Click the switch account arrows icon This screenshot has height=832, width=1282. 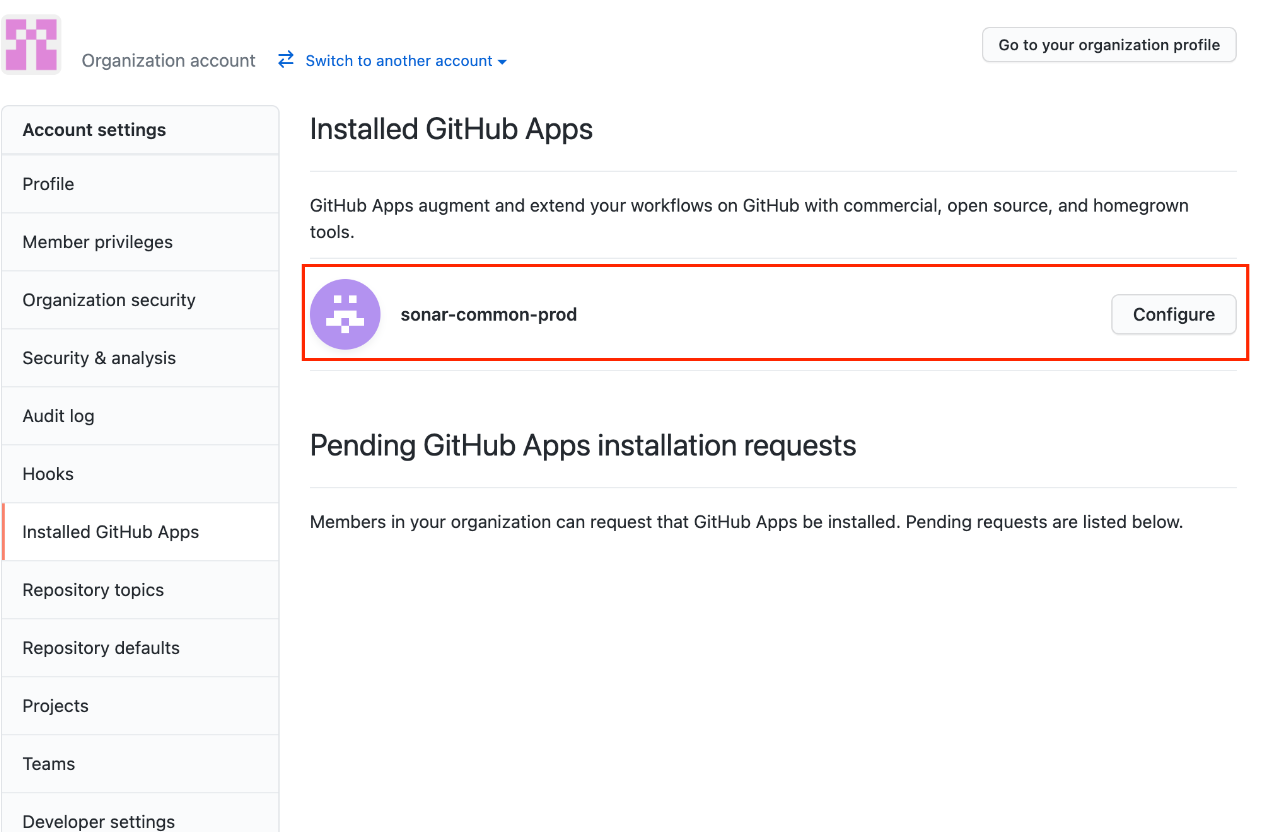286,60
